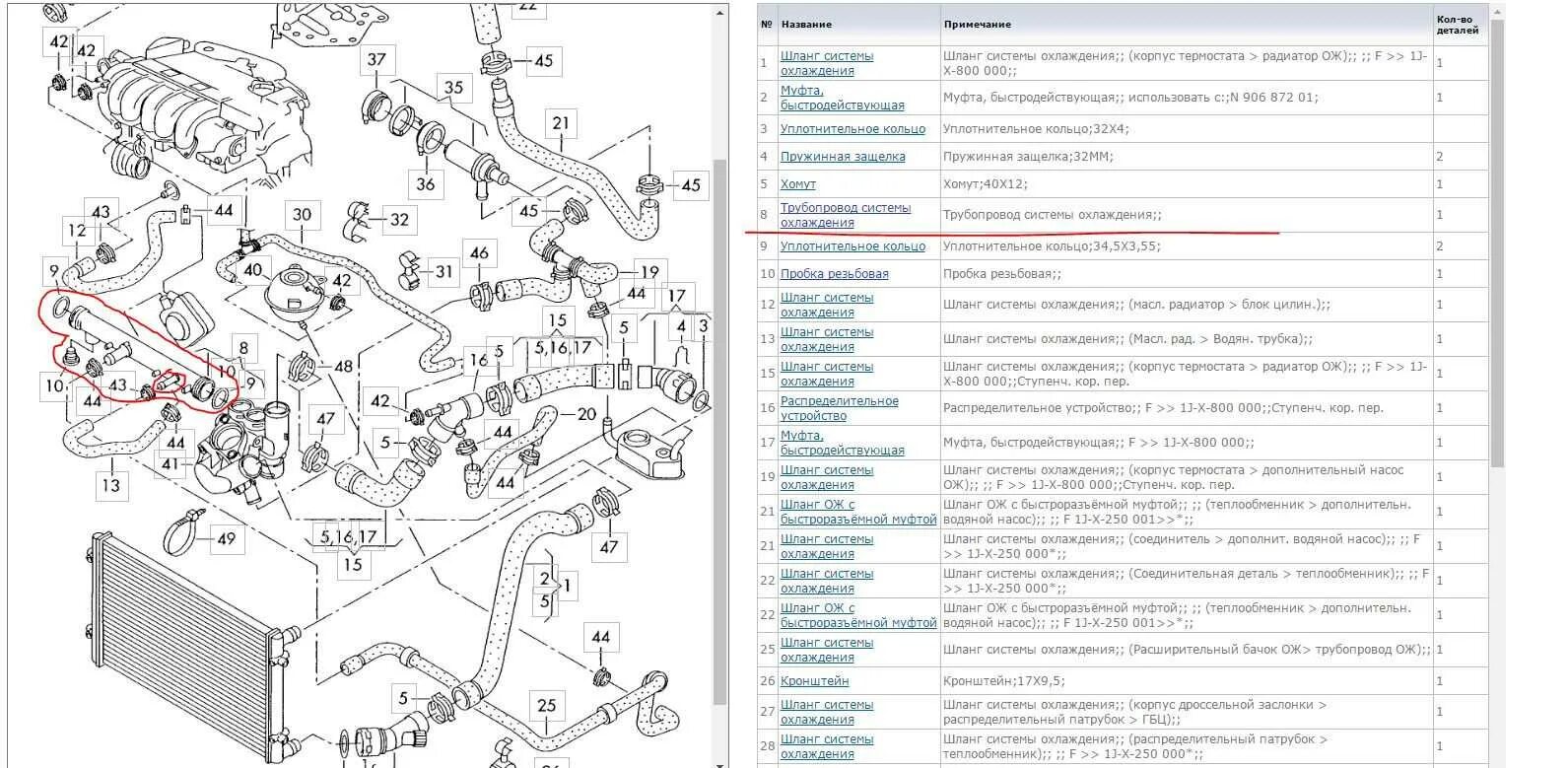Open the row 13 'Шланг системы охлаждения' link
This screenshot has height=768, width=1568.
click(827, 339)
